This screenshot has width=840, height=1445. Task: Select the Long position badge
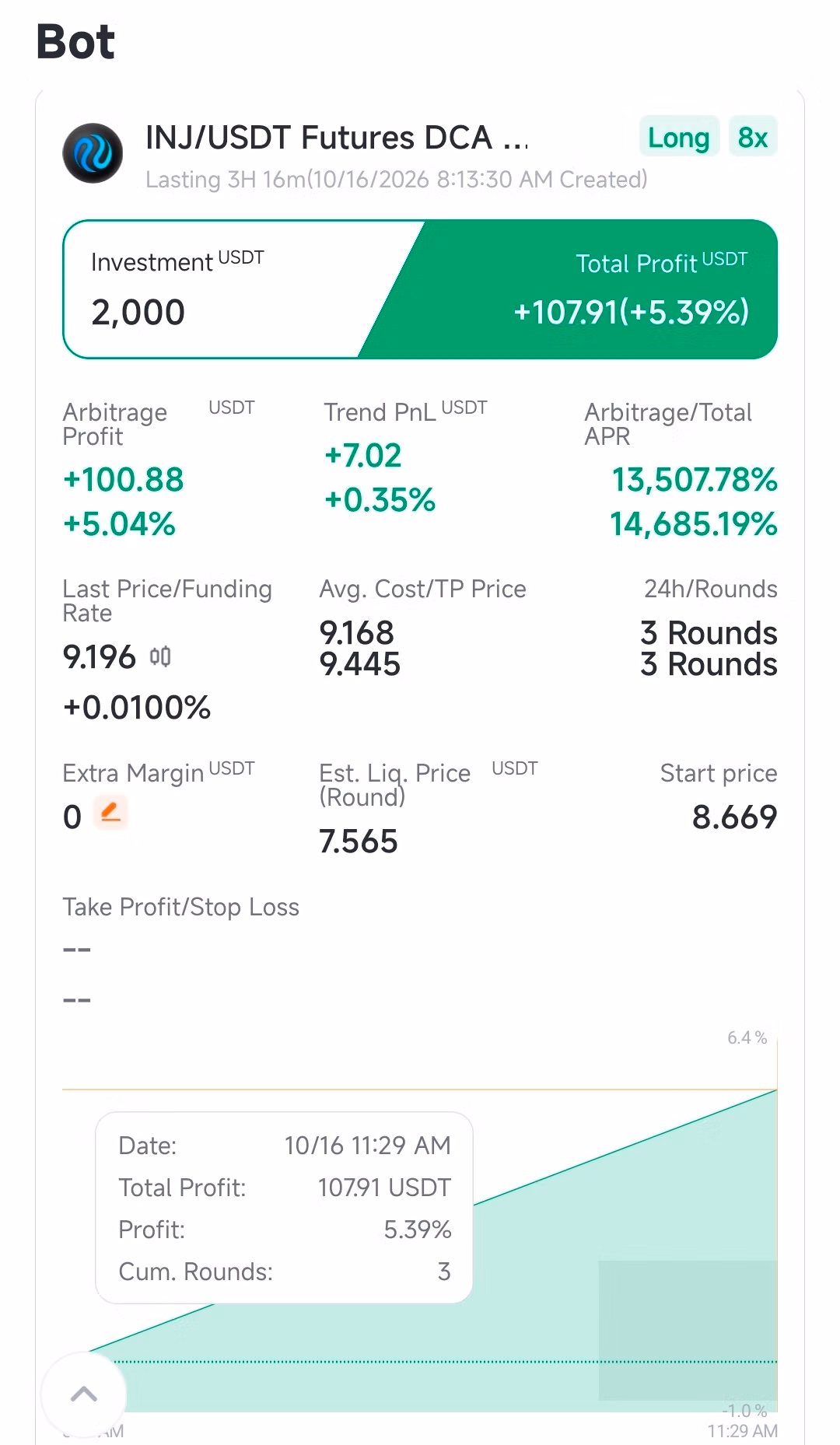coord(679,138)
